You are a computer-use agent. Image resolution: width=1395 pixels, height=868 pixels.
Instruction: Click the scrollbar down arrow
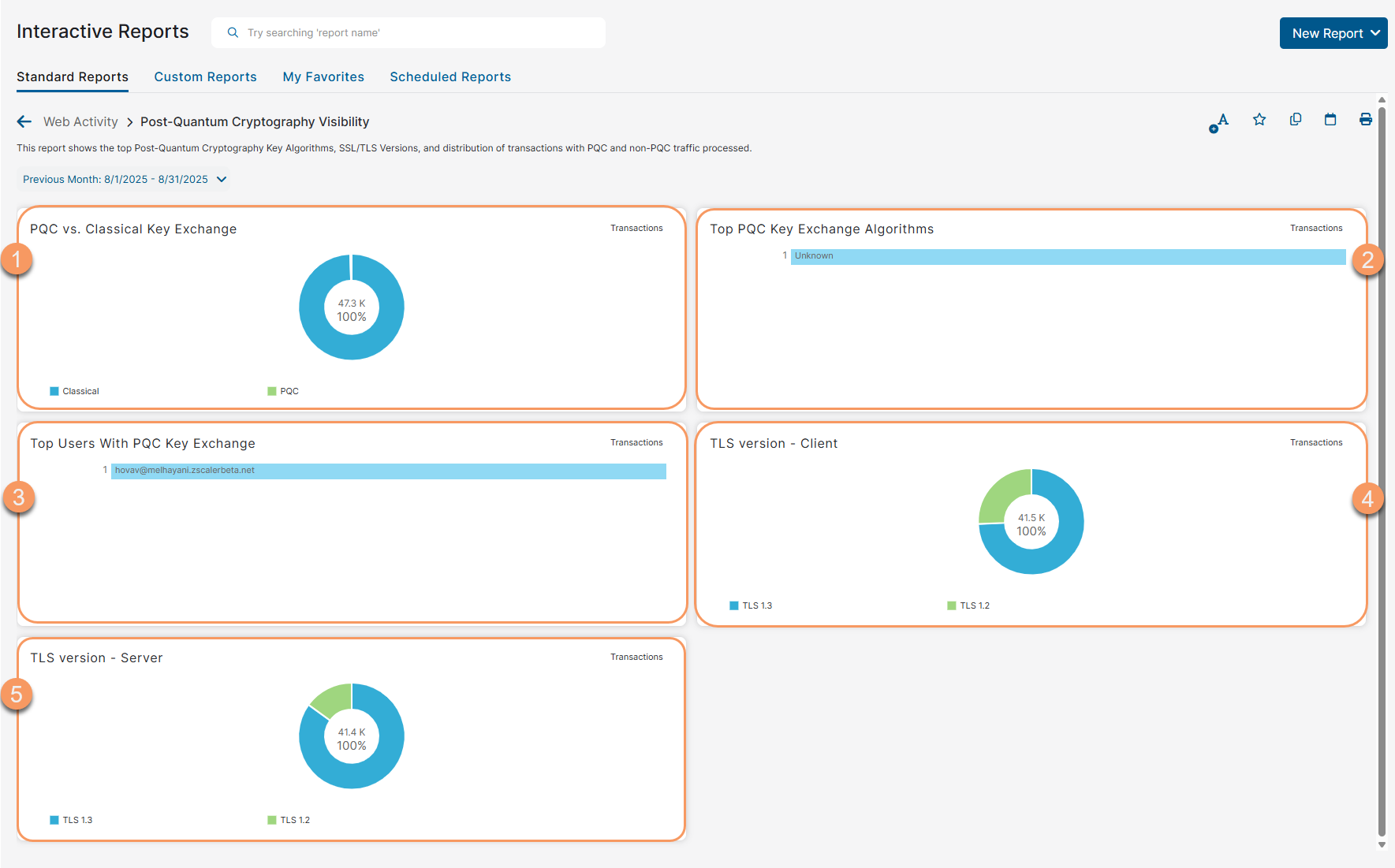click(1382, 844)
